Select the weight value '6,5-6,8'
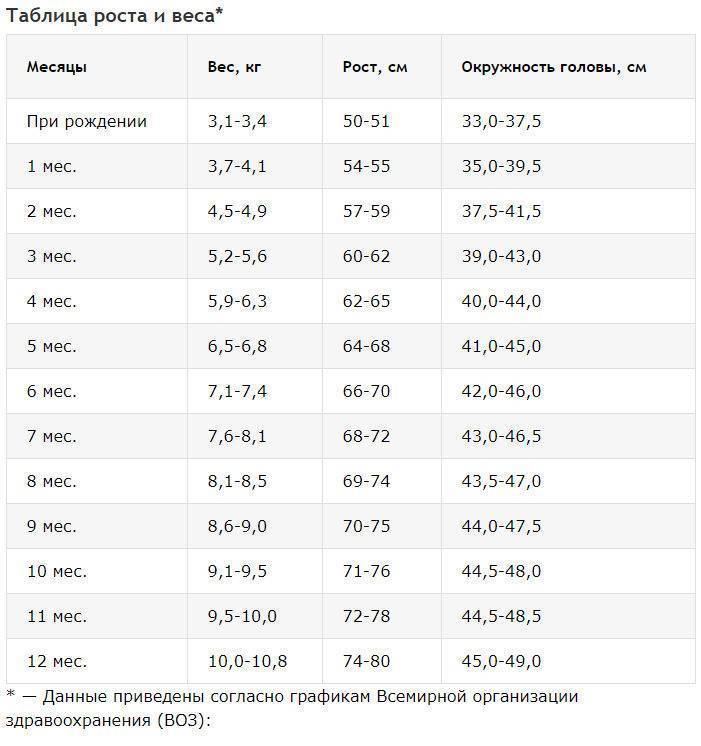 click(237, 346)
